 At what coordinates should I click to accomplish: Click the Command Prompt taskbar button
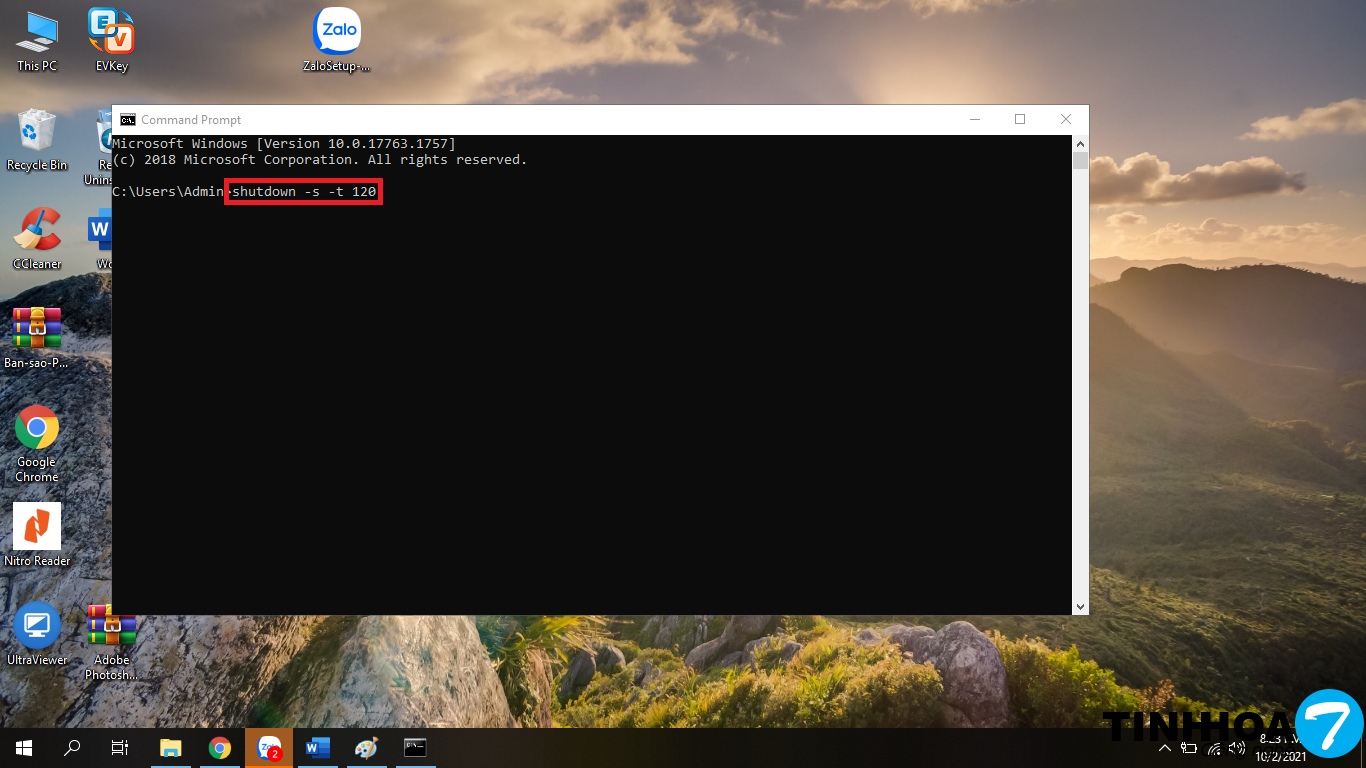pos(415,748)
